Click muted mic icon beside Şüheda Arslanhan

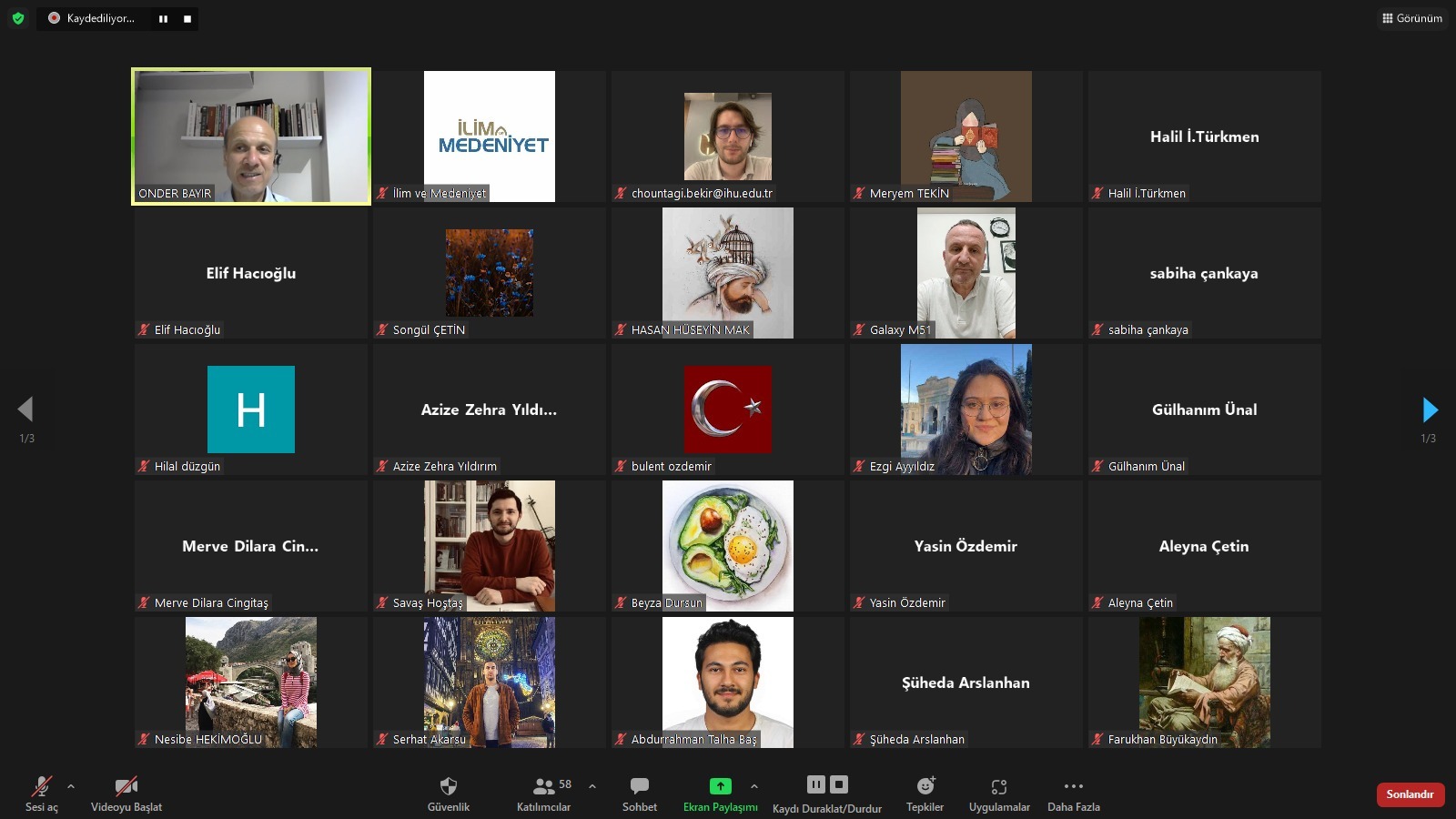[859, 739]
